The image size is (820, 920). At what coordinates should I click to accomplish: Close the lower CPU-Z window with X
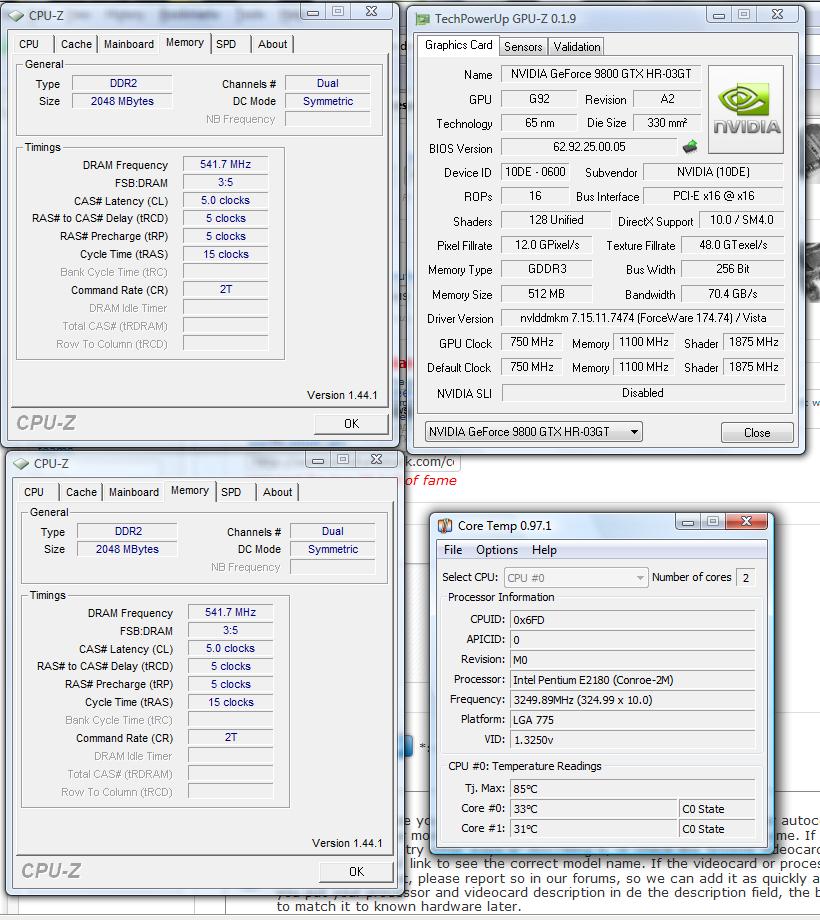[x=377, y=459]
